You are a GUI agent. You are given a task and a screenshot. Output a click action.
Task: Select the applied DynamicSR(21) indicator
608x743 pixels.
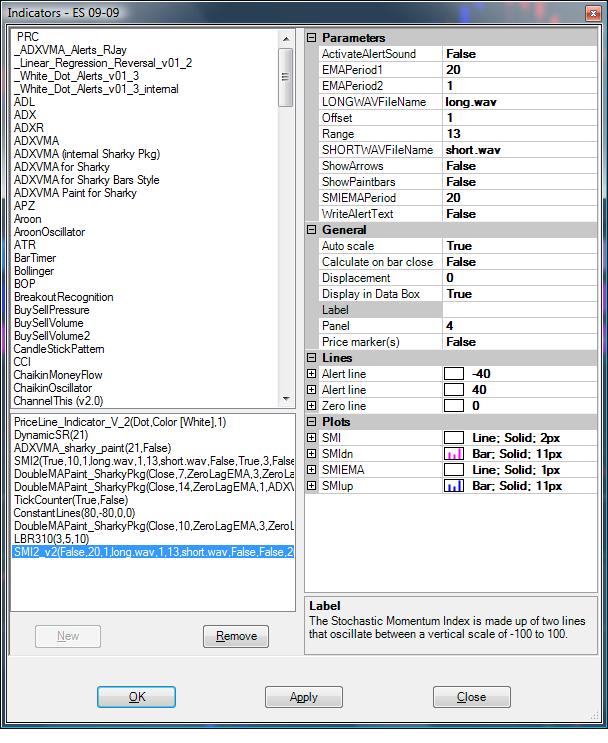pos(51,435)
